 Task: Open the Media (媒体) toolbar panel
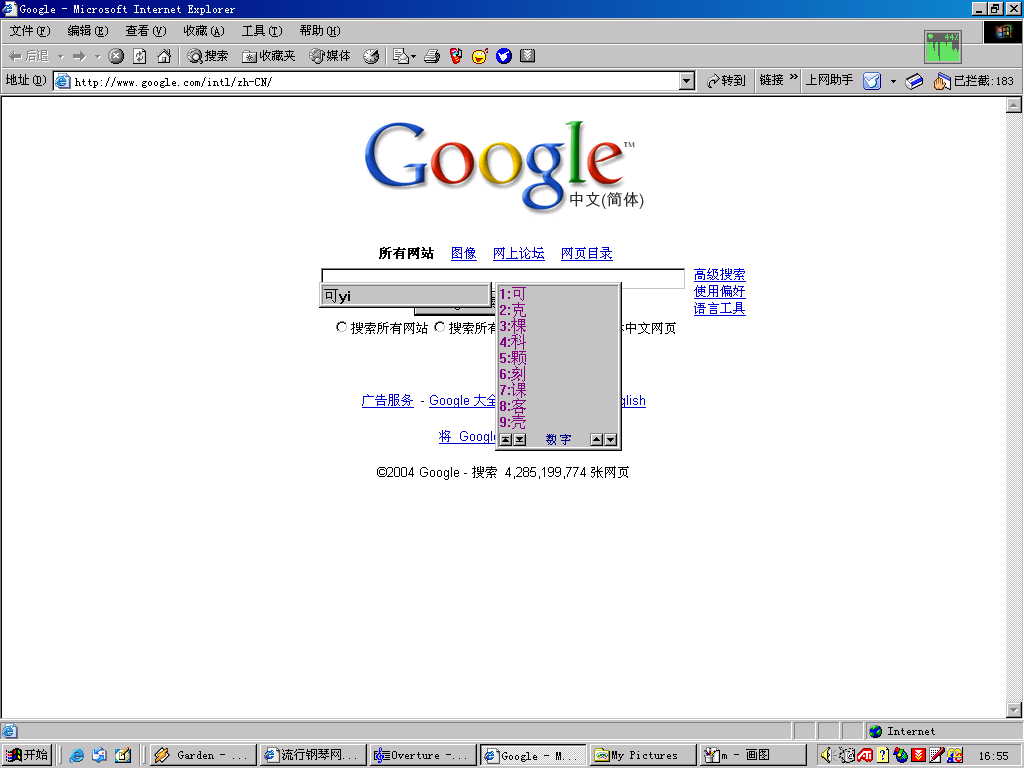pyautogui.click(x=330, y=56)
